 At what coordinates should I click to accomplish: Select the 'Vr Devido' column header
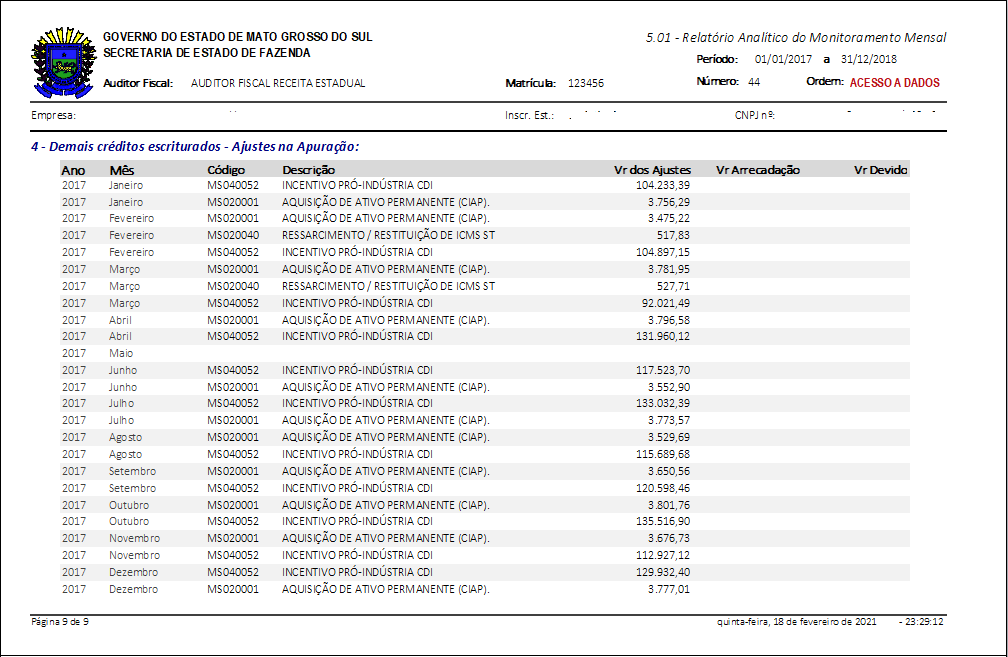(x=880, y=170)
